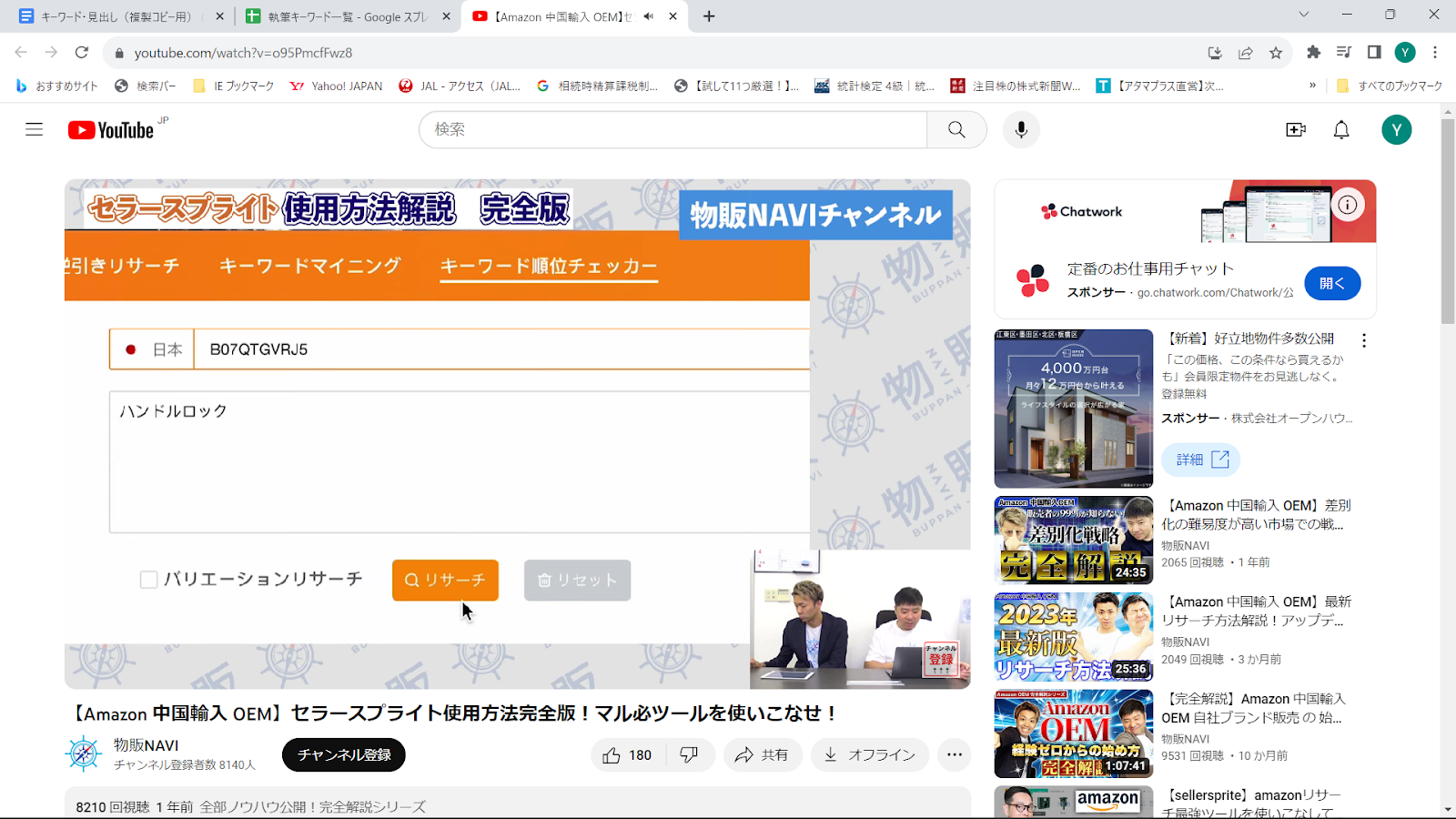1456x819 pixels.
Task: Open the 2023年最新版リサーチ方法 video thumbnail
Action: click(x=1074, y=637)
